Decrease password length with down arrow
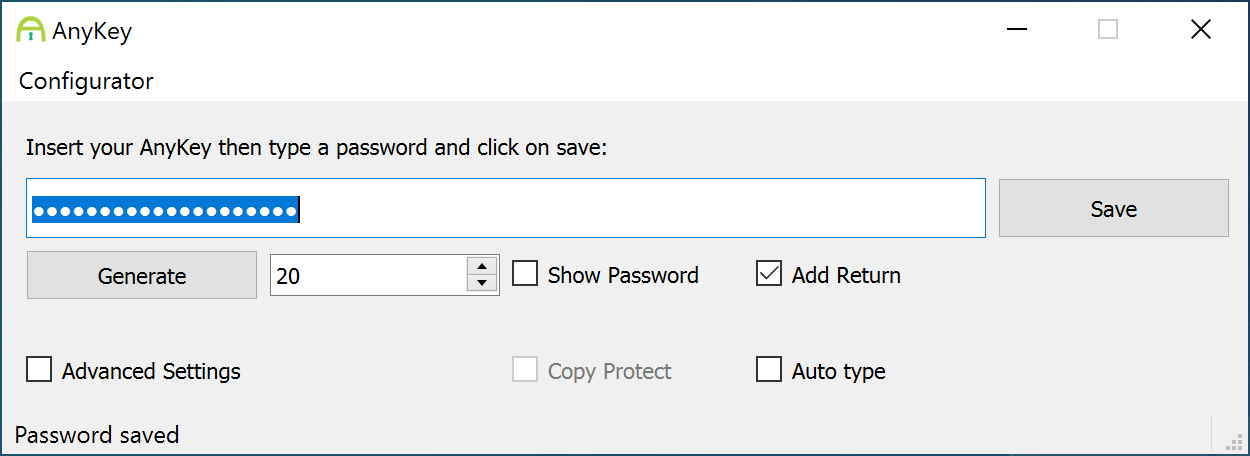 (482, 284)
